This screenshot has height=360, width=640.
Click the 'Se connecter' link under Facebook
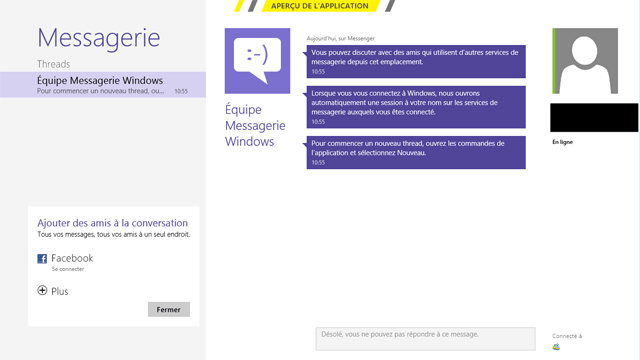click(x=68, y=269)
